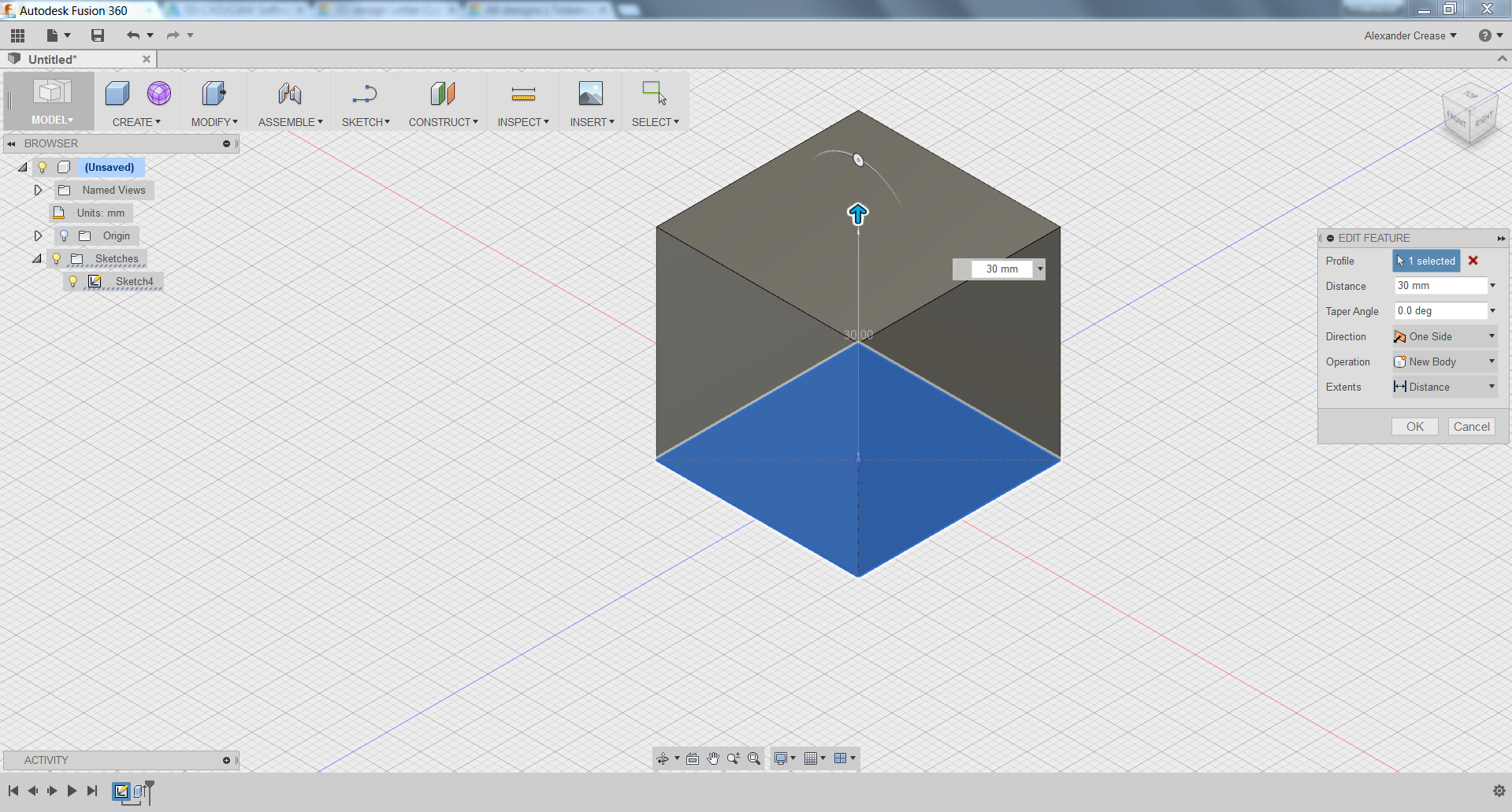Screen dimensions: 1512x812
Task: Toggle visibility of Sketch4 lightbulb
Action: (73, 281)
